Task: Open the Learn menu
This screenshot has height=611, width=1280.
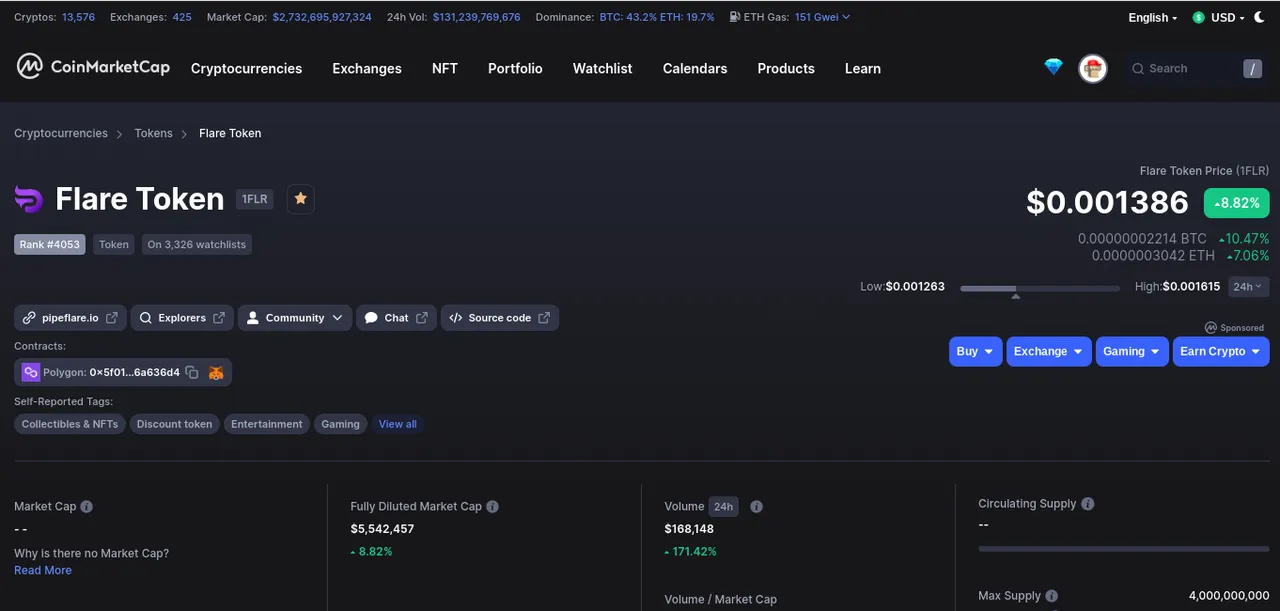Action: point(863,69)
